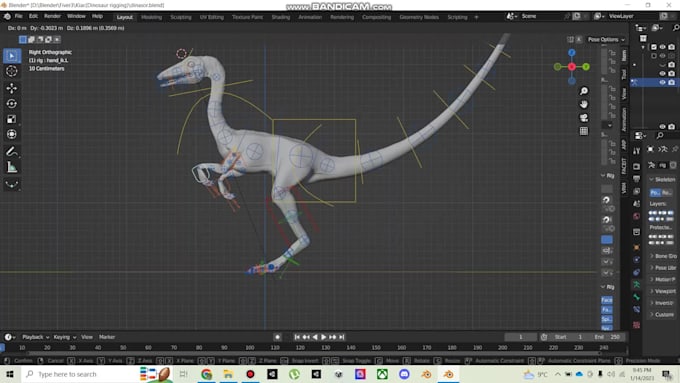This screenshot has height=383, width=680.
Task: Switch to the Shading workspace tab
Action: click(x=281, y=17)
